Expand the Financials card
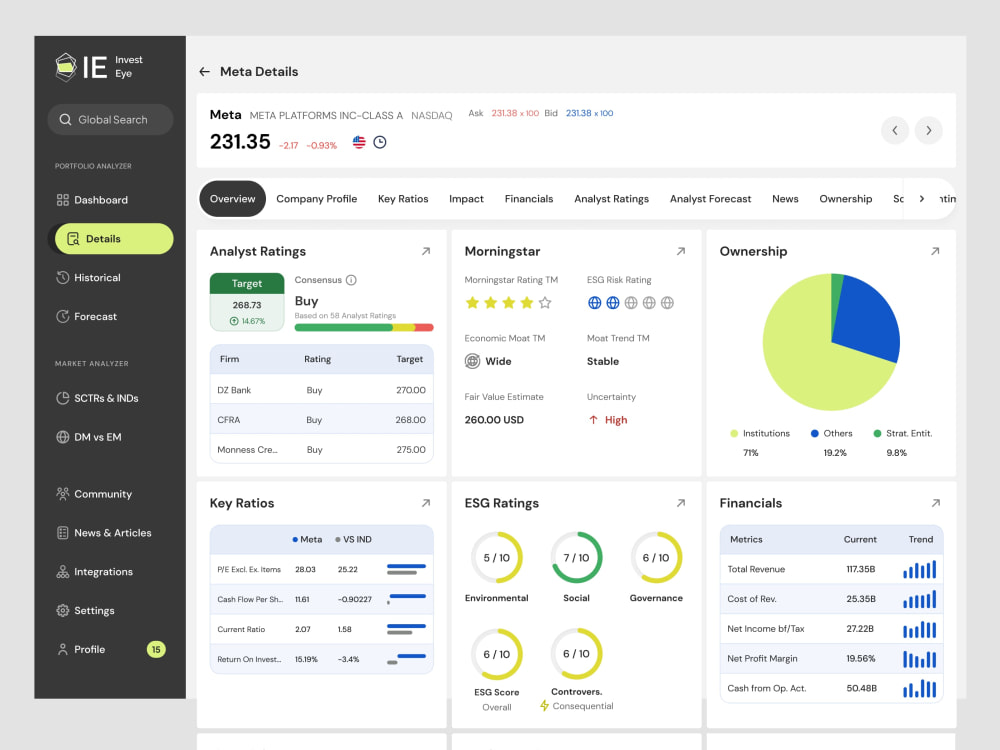The image size is (1000, 750). point(936,503)
